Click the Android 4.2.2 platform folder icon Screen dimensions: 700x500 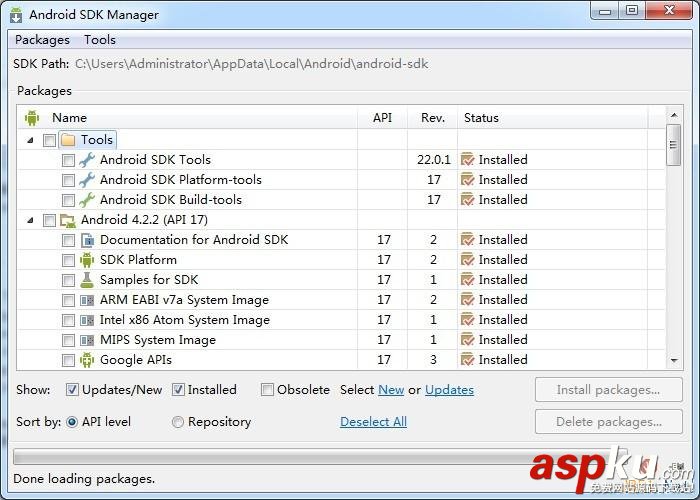tap(68, 220)
